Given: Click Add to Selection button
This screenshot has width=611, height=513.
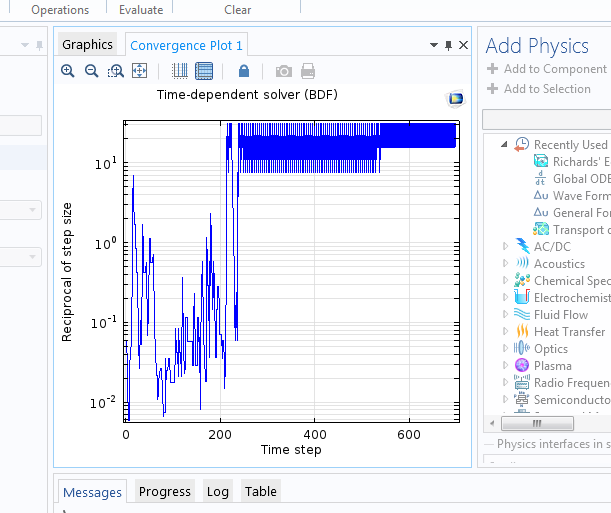Looking at the screenshot, I should (x=539, y=89).
